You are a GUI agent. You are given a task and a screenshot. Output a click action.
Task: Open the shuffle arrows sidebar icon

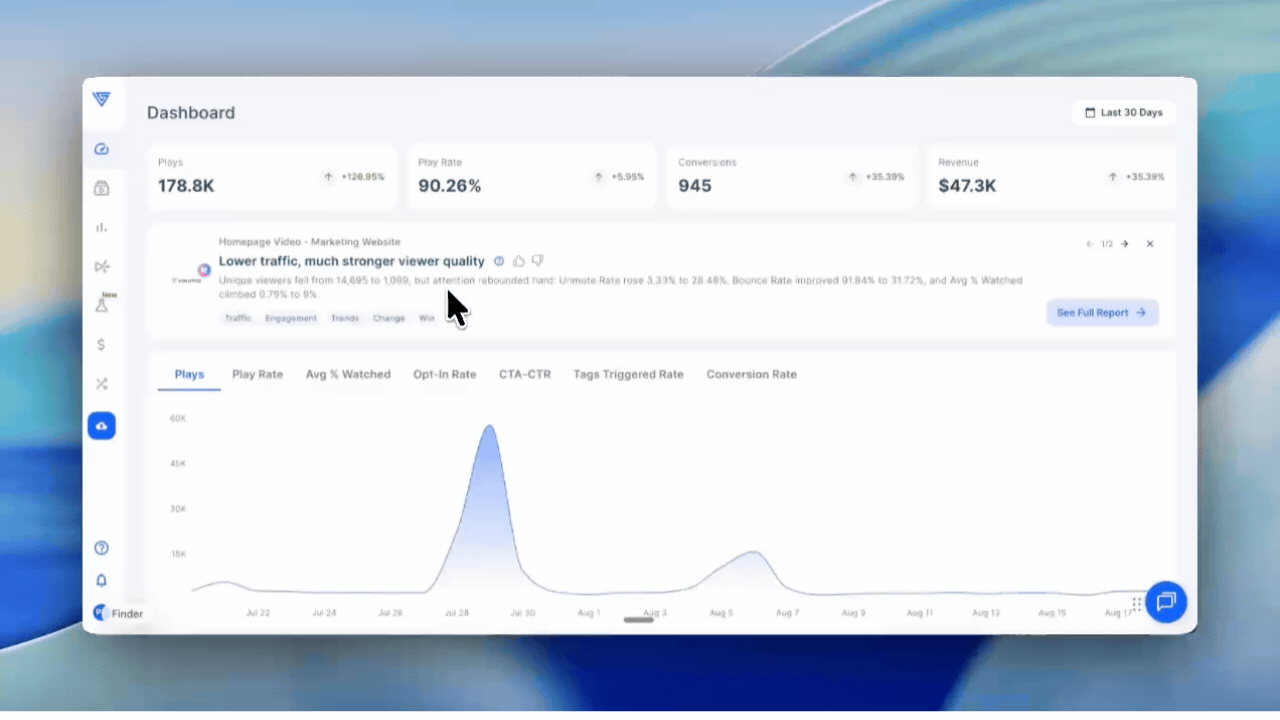pyautogui.click(x=101, y=383)
